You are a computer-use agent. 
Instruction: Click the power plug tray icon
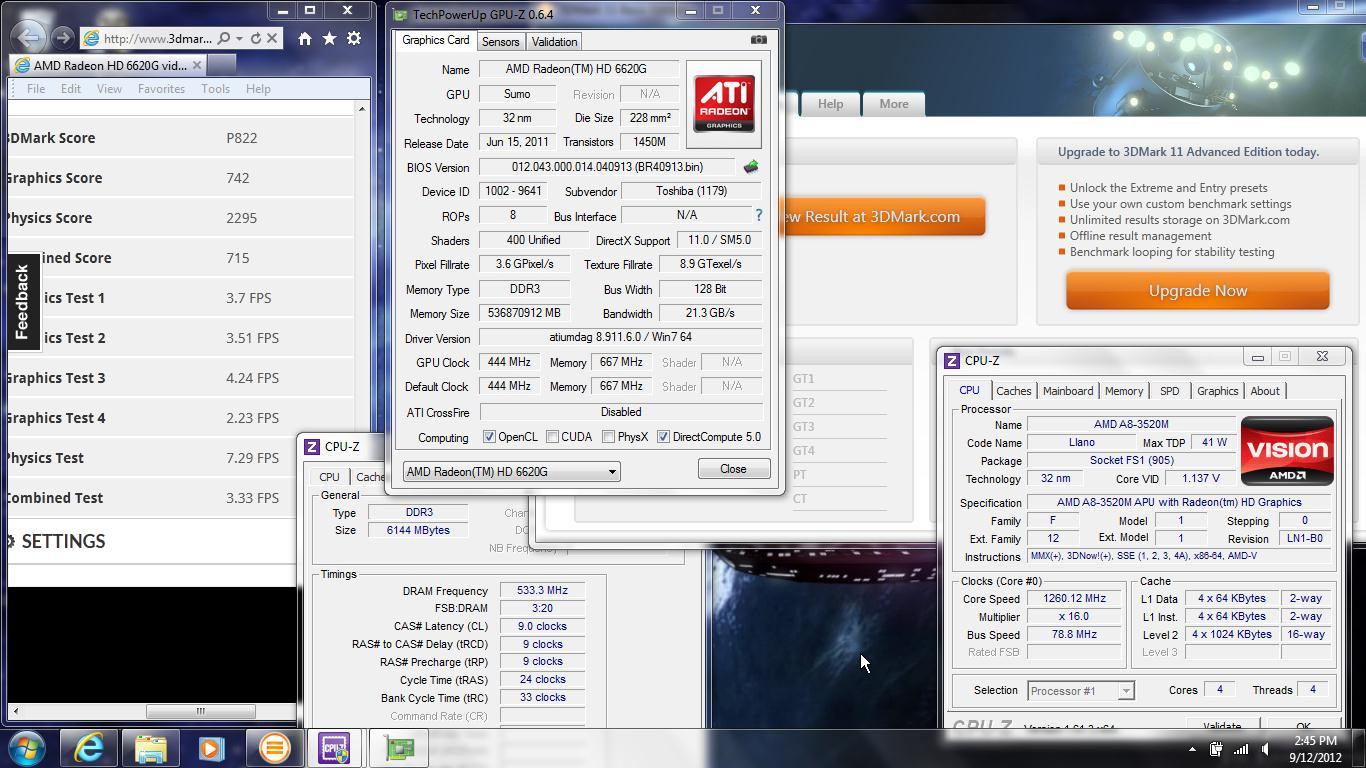point(1216,749)
